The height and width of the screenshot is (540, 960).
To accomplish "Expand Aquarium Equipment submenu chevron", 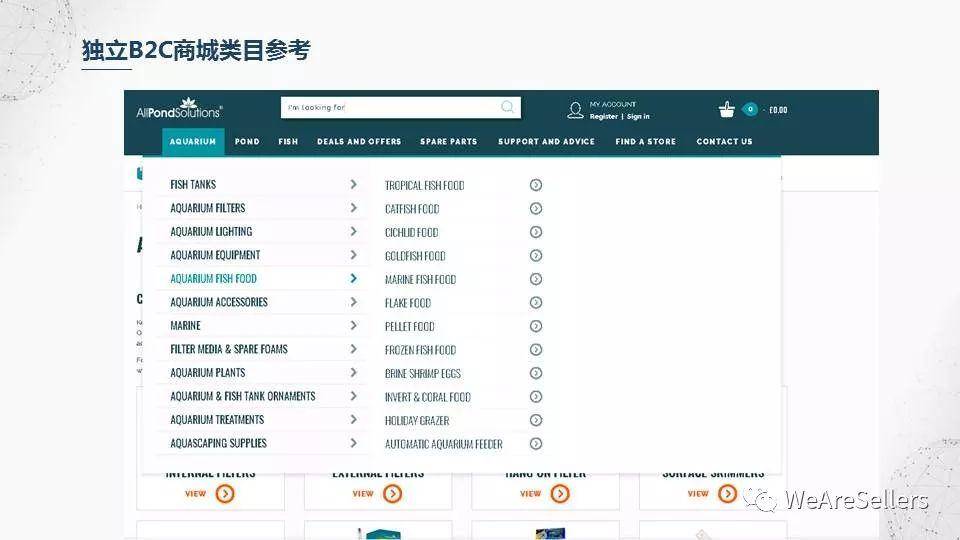I will coord(353,255).
